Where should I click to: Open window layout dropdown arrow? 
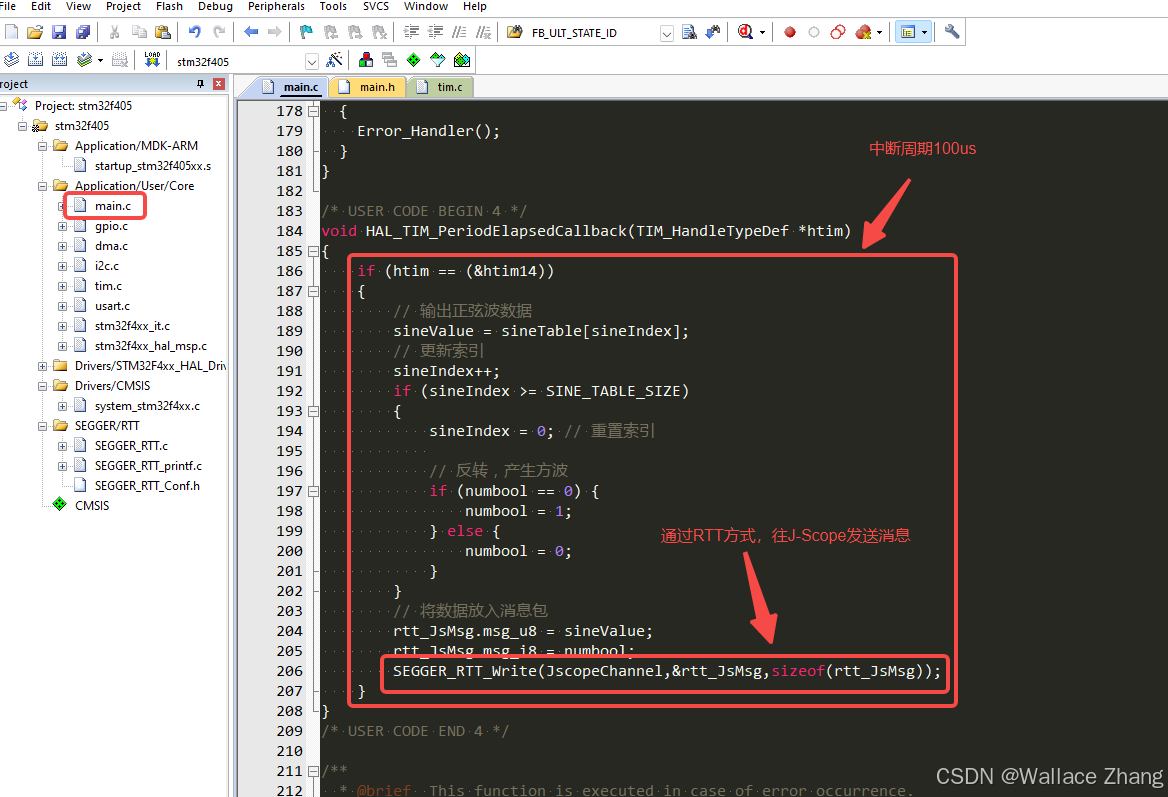[924, 33]
